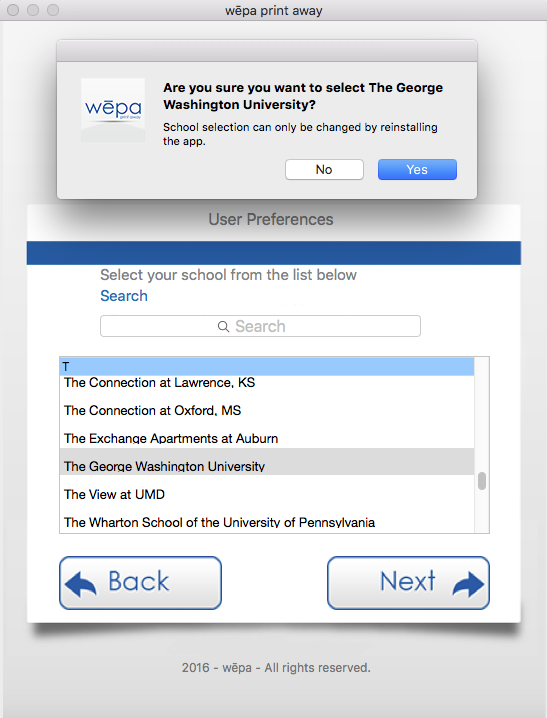
Task: Click the highlighted T section header row
Action: tap(266, 367)
